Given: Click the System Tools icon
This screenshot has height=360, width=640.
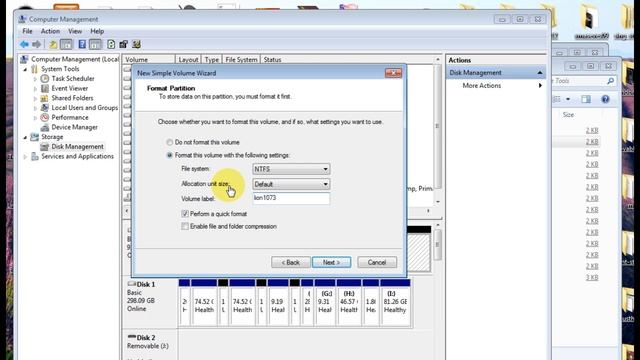Looking at the screenshot, I should [35, 69].
